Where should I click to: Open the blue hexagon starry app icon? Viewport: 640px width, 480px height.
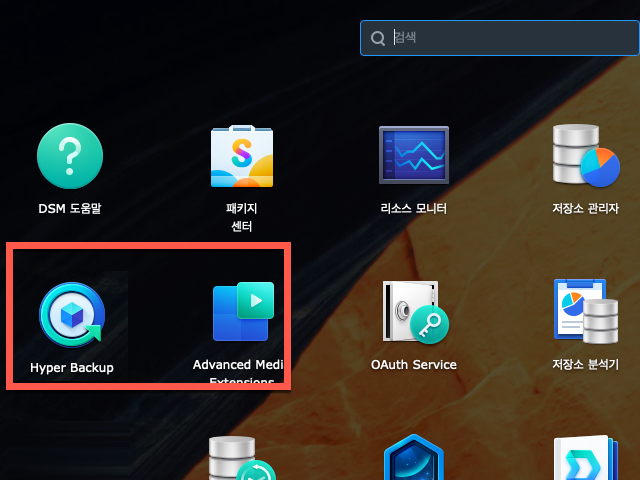[x=413, y=457]
